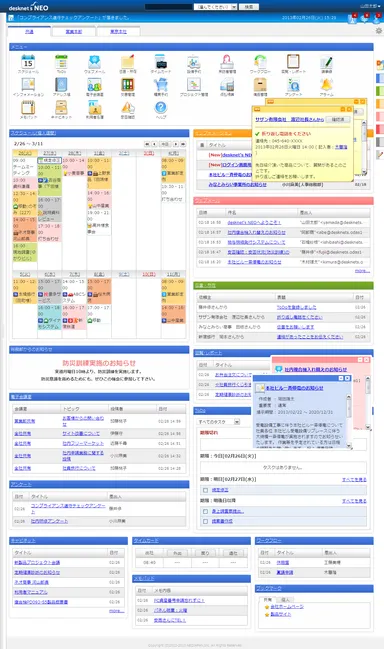Open the notepad with green pen icon
The width and height of the screenshot is (384, 649).
pyautogui.click(x=326, y=62)
